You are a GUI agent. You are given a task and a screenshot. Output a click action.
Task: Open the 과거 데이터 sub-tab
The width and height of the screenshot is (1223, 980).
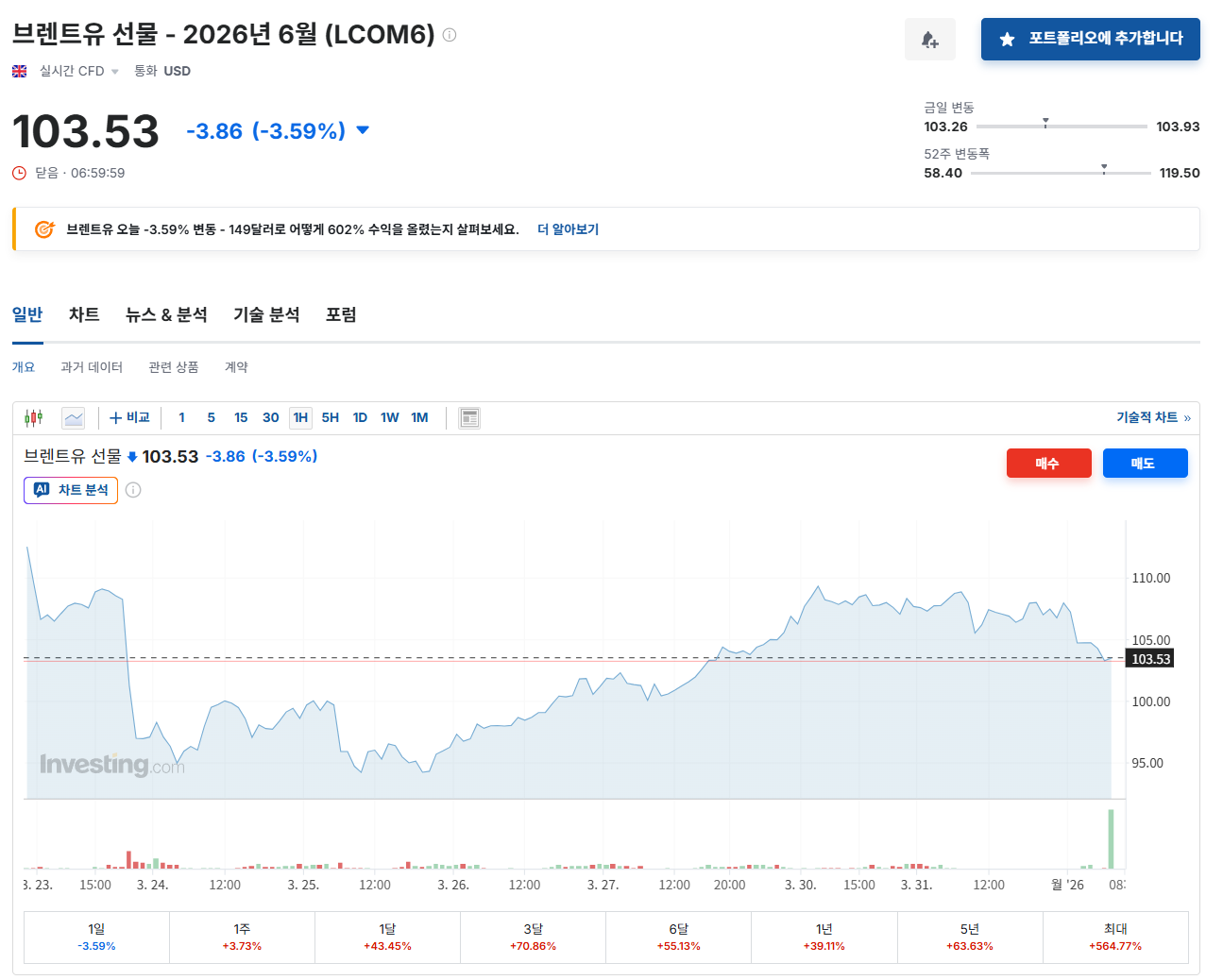click(92, 367)
